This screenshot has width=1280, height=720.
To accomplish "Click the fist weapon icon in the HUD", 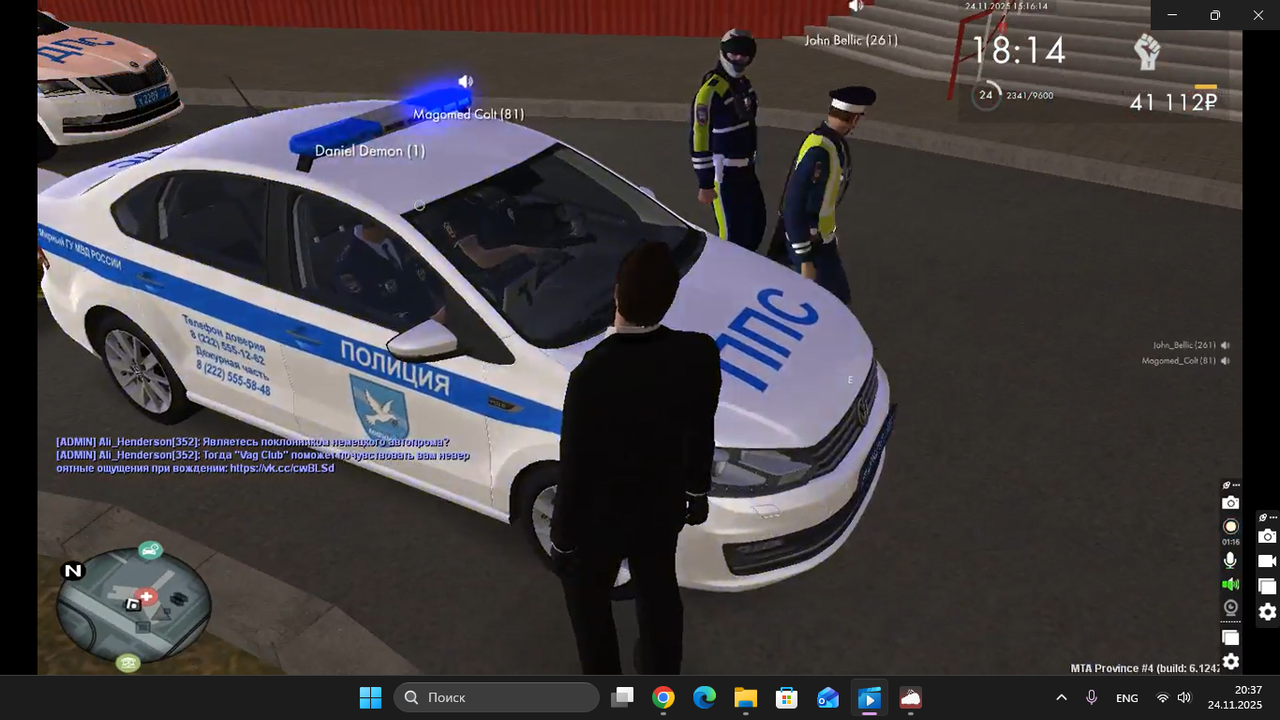I will click(x=1147, y=52).
